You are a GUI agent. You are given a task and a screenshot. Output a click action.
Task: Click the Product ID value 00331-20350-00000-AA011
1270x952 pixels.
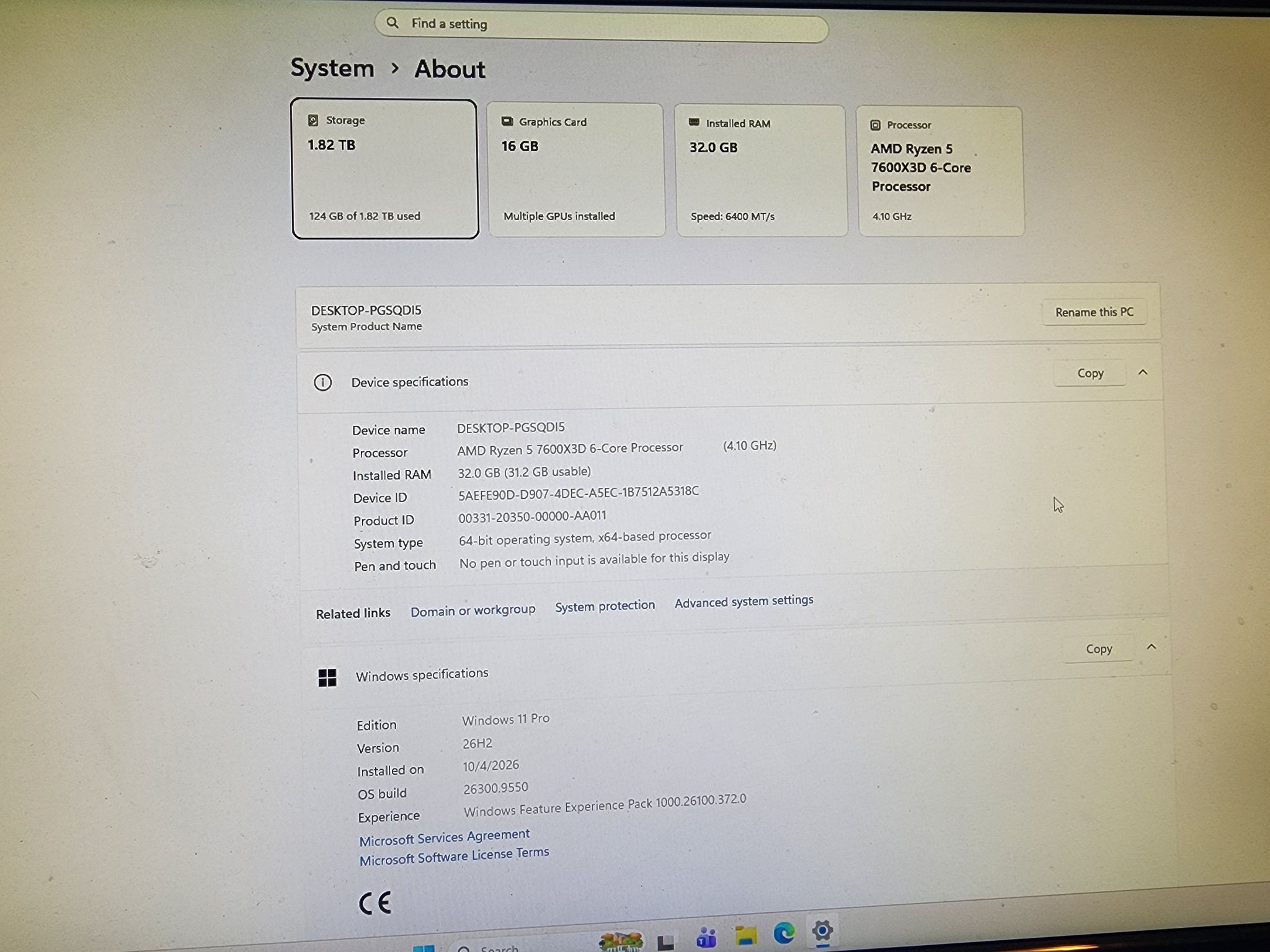pos(532,517)
